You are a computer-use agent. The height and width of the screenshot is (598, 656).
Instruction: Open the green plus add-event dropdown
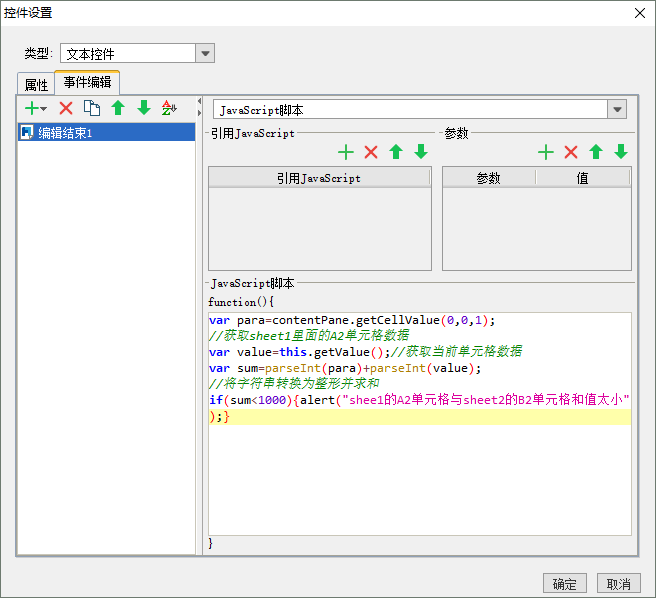tap(36, 108)
